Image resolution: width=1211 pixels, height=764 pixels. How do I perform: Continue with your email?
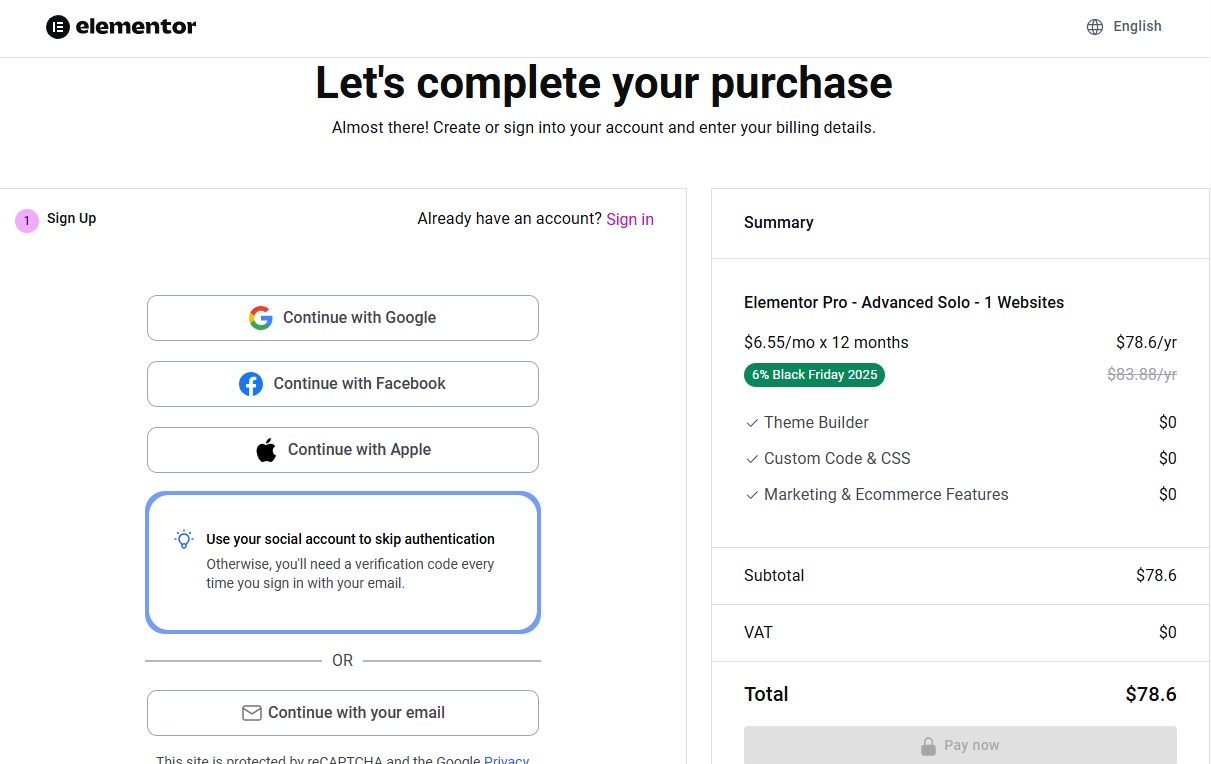pyautogui.click(x=343, y=713)
